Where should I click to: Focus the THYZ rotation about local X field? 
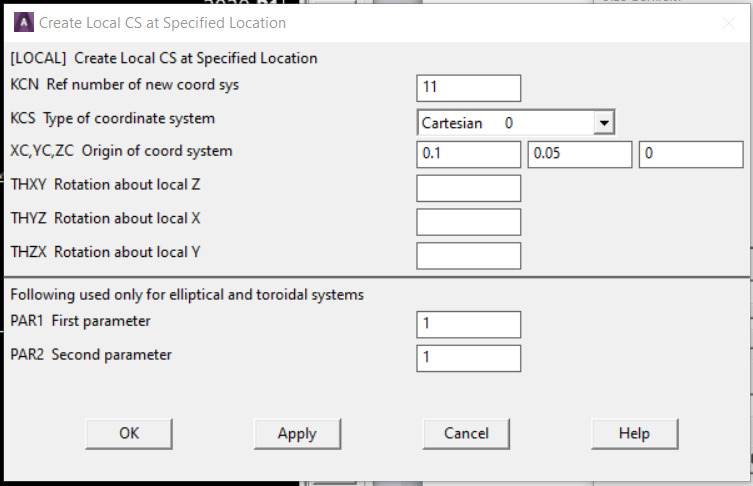[468, 222]
